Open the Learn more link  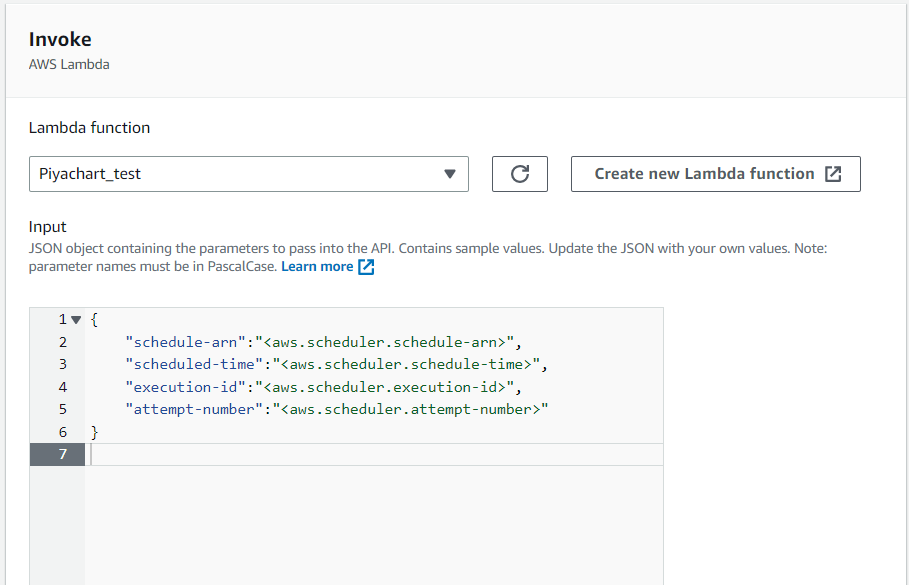[317, 267]
